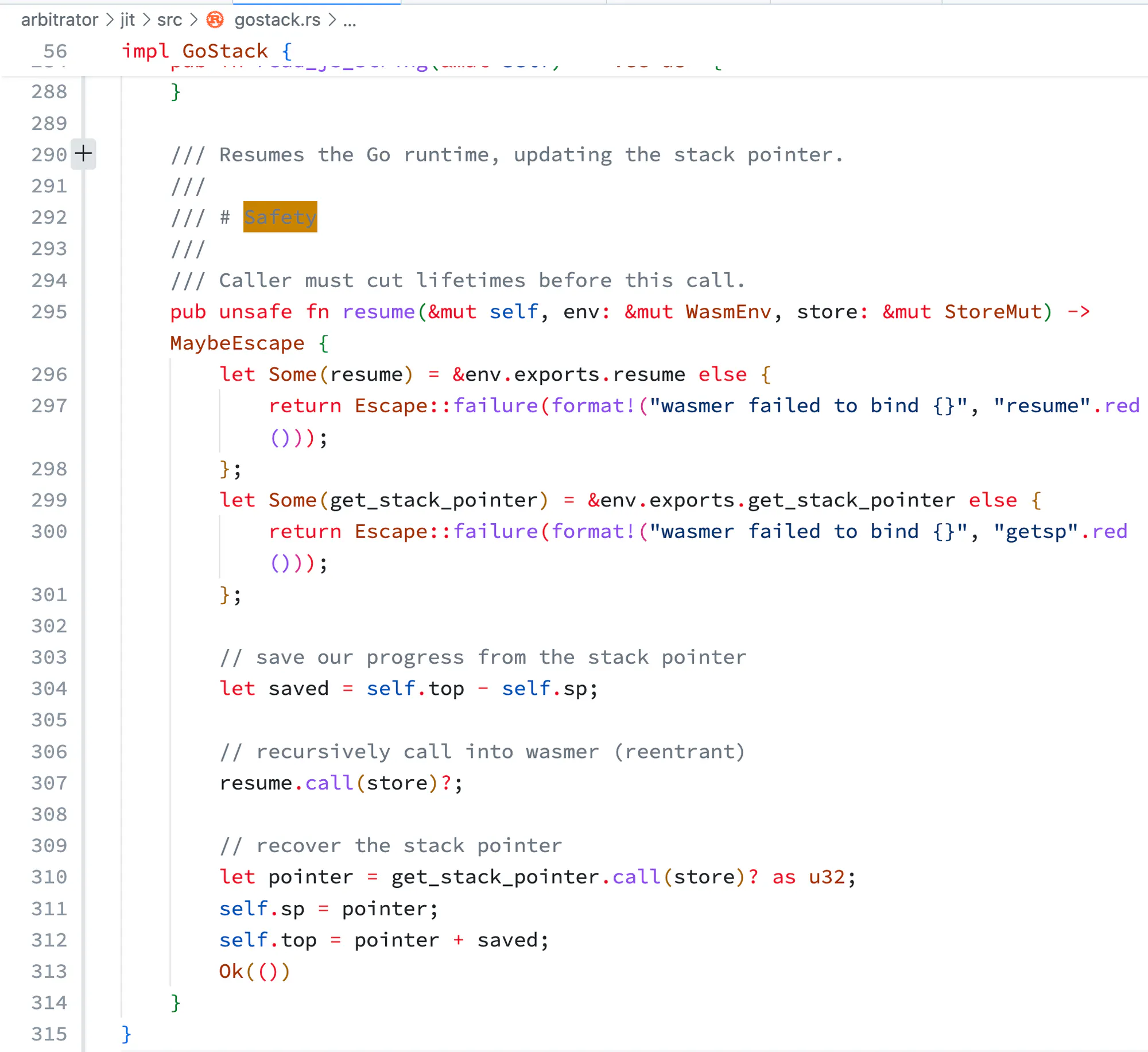Click the StoreMut type in signature
This screenshot has width=1148, height=1052.
[993, 312]
